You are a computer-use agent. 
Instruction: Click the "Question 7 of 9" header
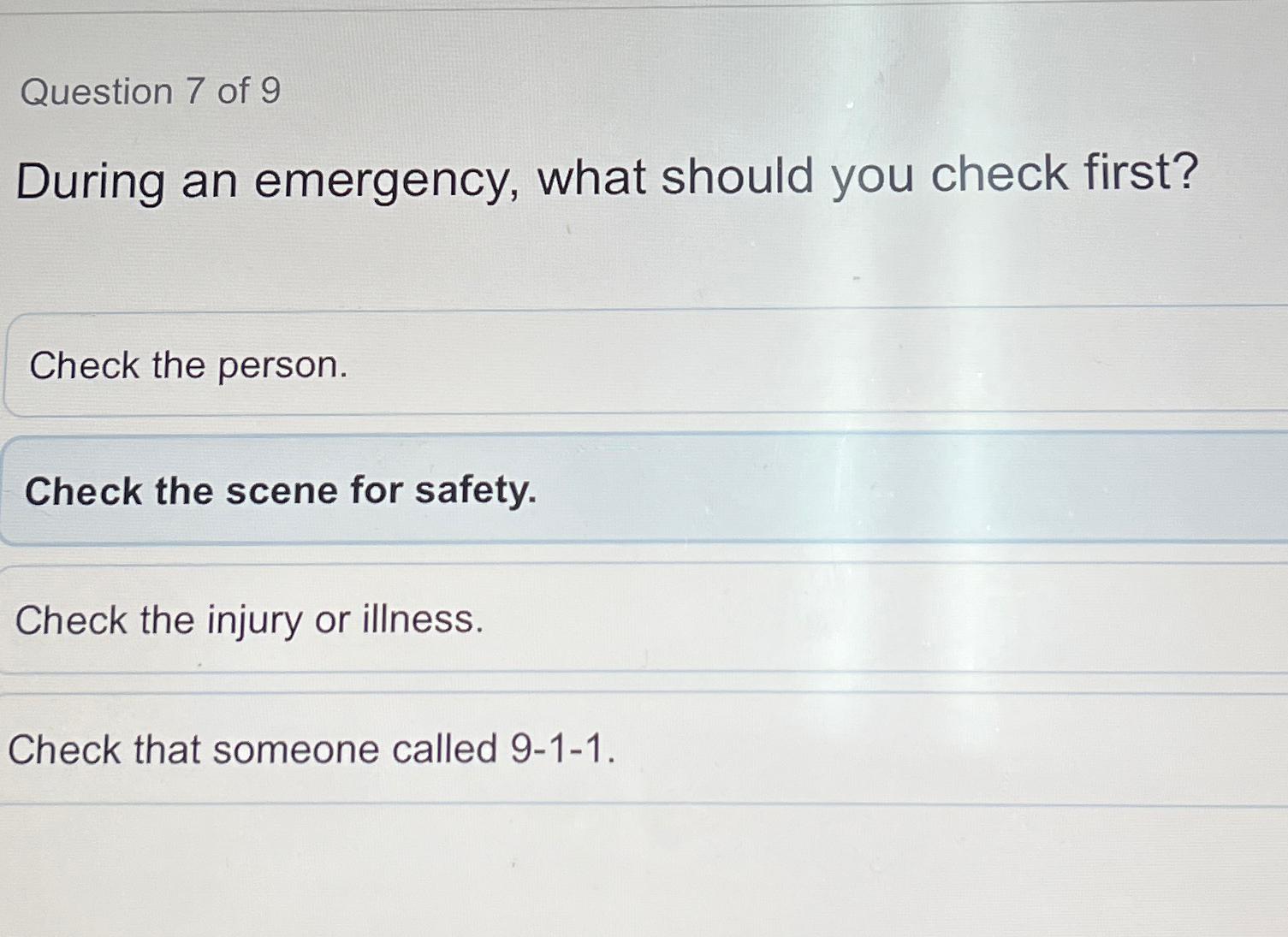tap(145, 92)
